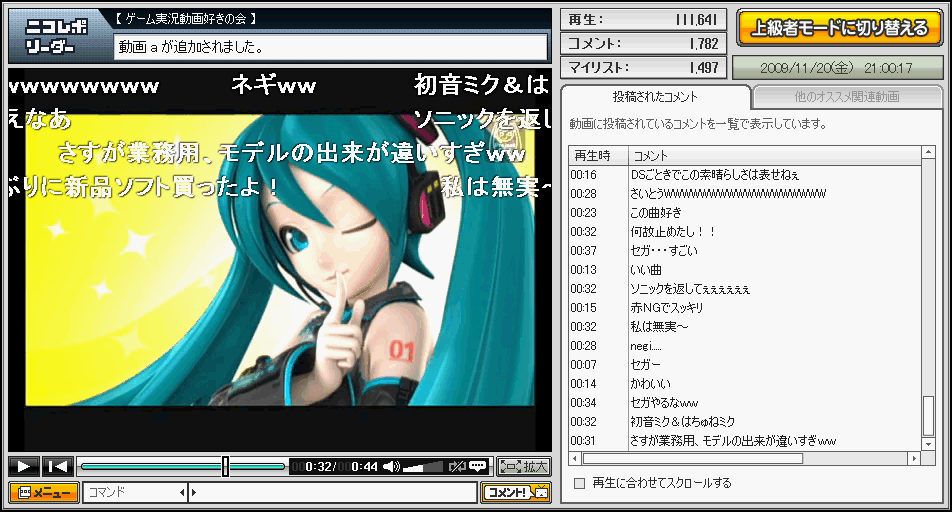Sort by 再生時 column header

pyautogui.click(x=597, y=155)
